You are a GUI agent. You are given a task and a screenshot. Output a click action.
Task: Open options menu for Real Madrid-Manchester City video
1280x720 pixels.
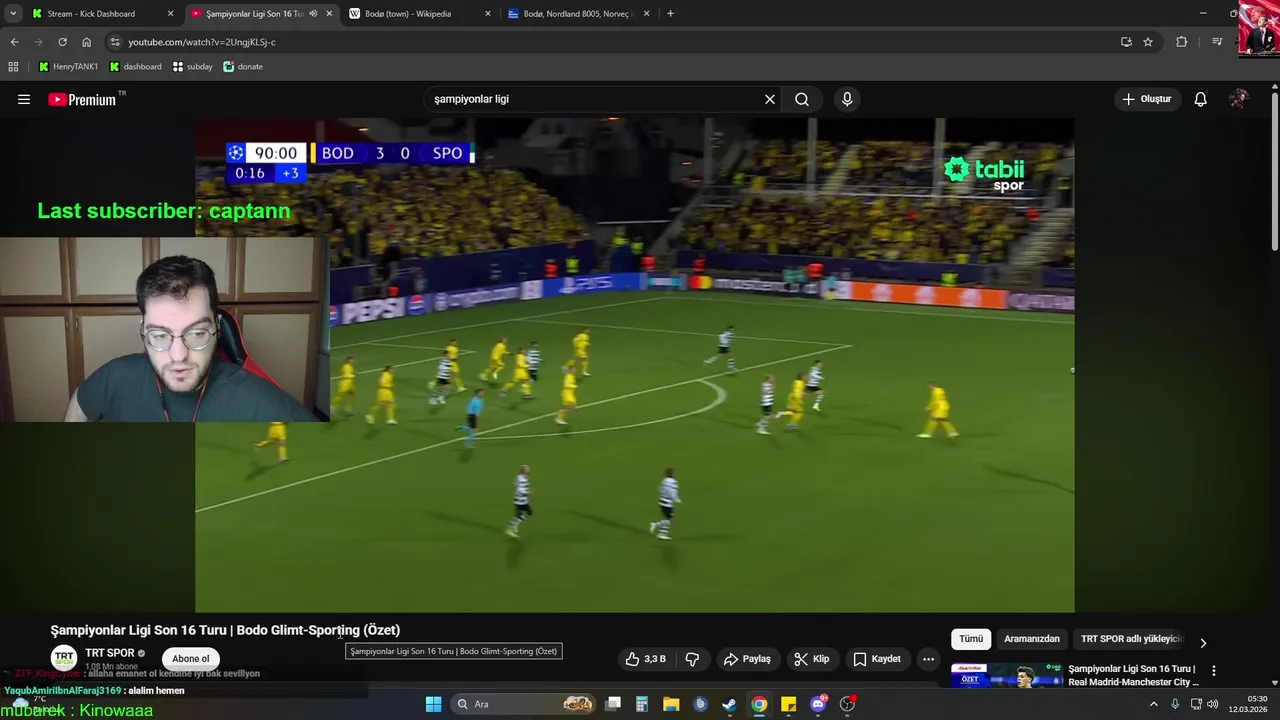[x=1213, y=671]
